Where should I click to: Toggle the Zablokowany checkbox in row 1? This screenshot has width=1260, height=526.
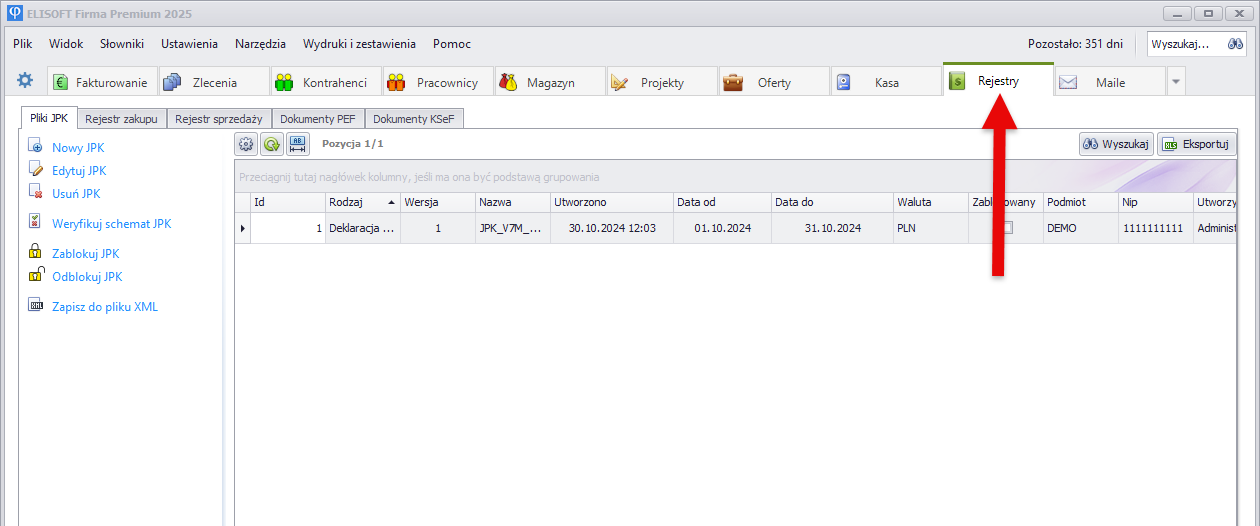pyautogui.click(x=1007, y=228)
